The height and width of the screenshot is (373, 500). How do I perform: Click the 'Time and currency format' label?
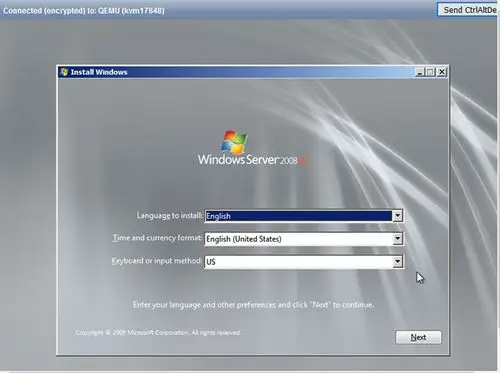coord(157,238)
